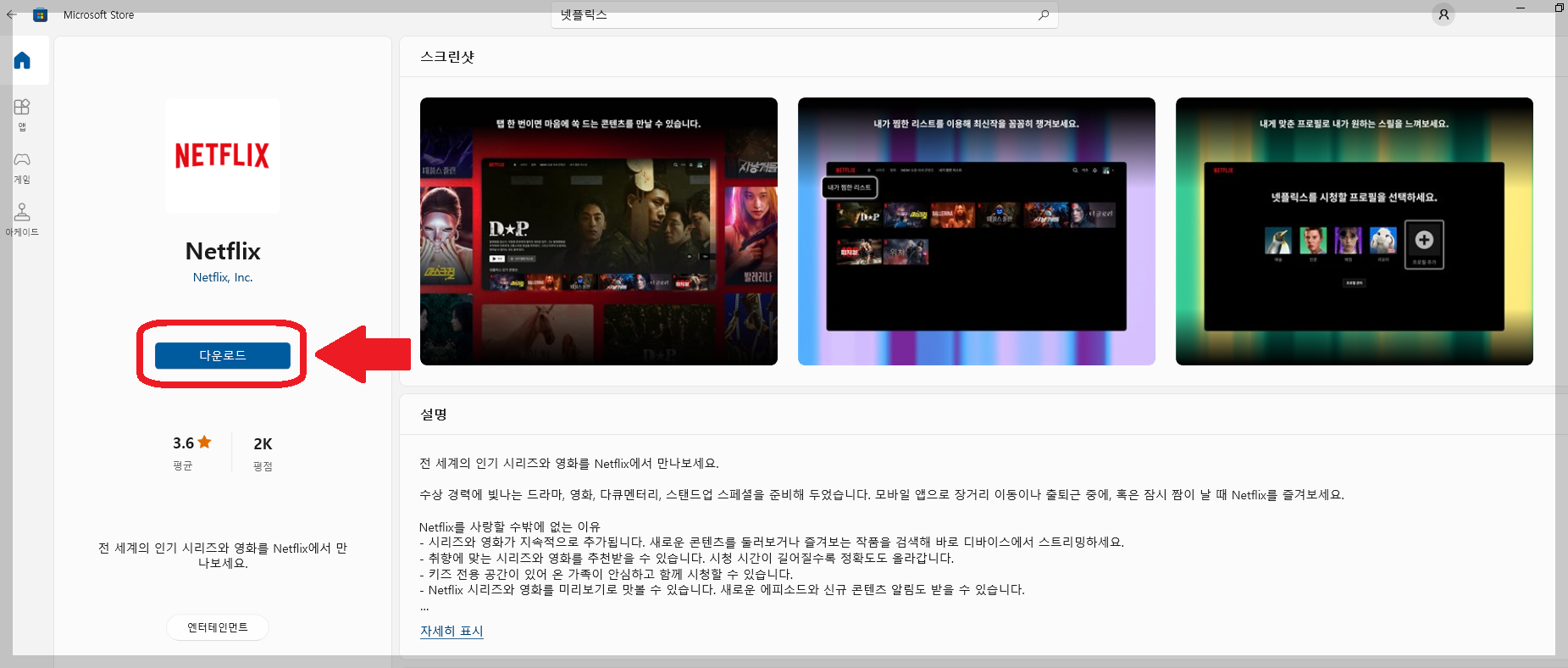The width and height of the screenshot is (1568, 668).
Task: Open the user account profile icon
Action: point(1443,14)
